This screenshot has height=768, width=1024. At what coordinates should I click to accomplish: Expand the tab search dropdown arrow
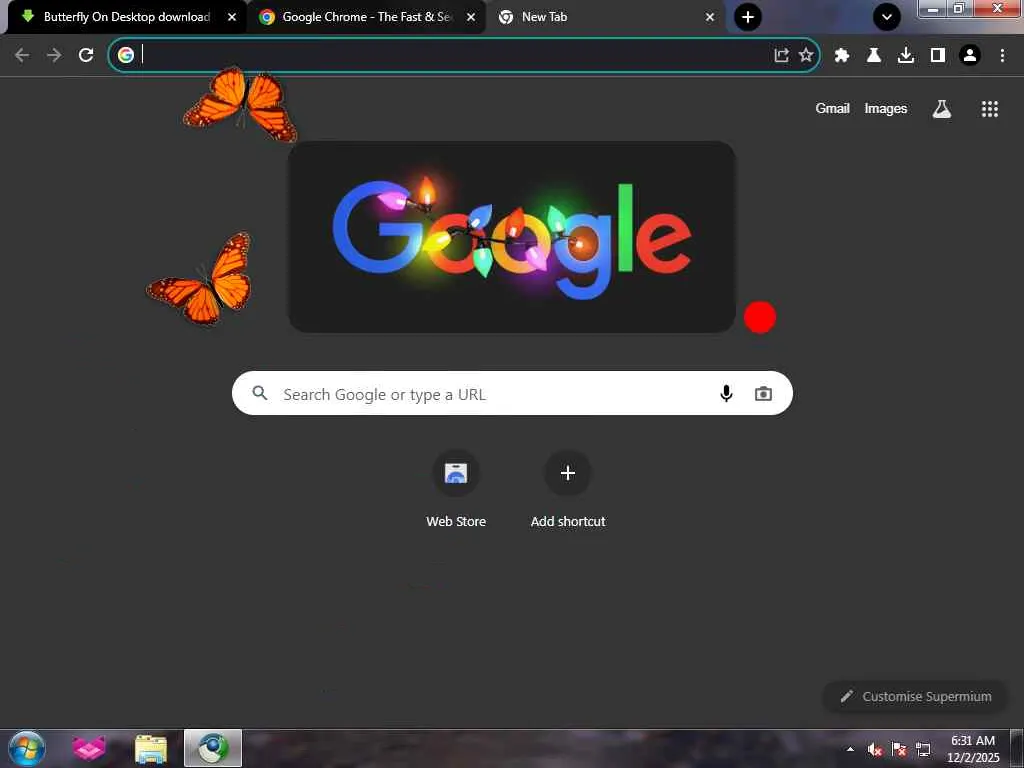coord(887,17)
